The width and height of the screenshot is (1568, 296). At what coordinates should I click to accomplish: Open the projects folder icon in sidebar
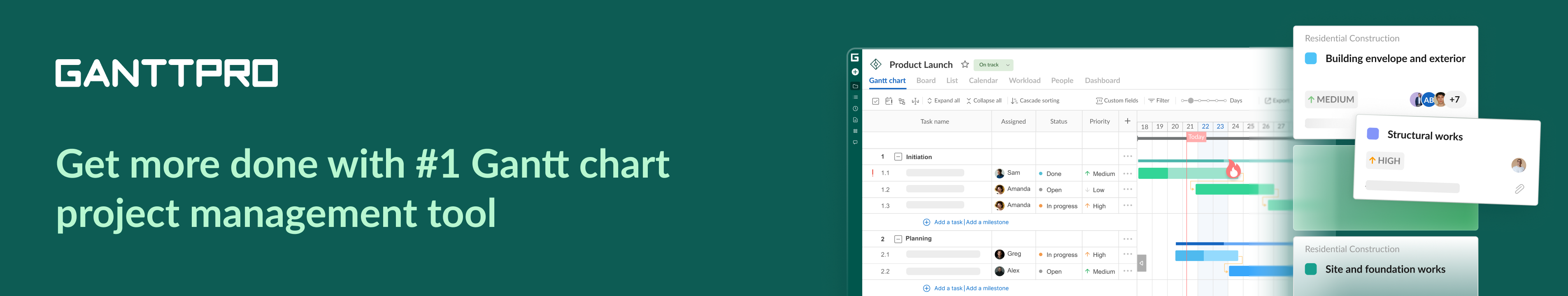[855, 86]
